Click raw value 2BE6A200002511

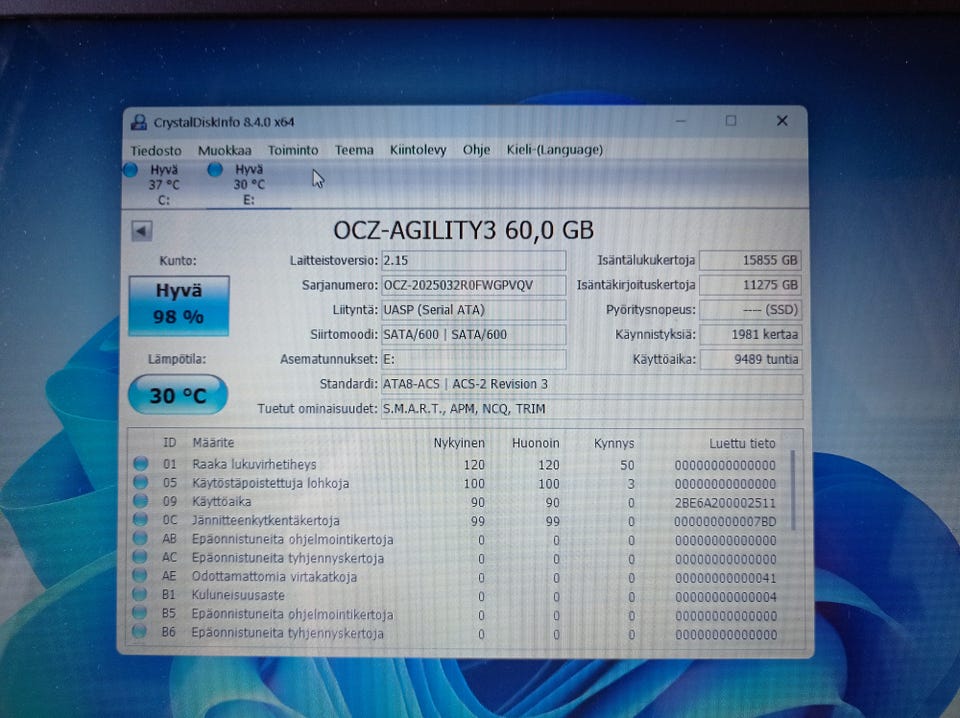[x=725, y=503]
